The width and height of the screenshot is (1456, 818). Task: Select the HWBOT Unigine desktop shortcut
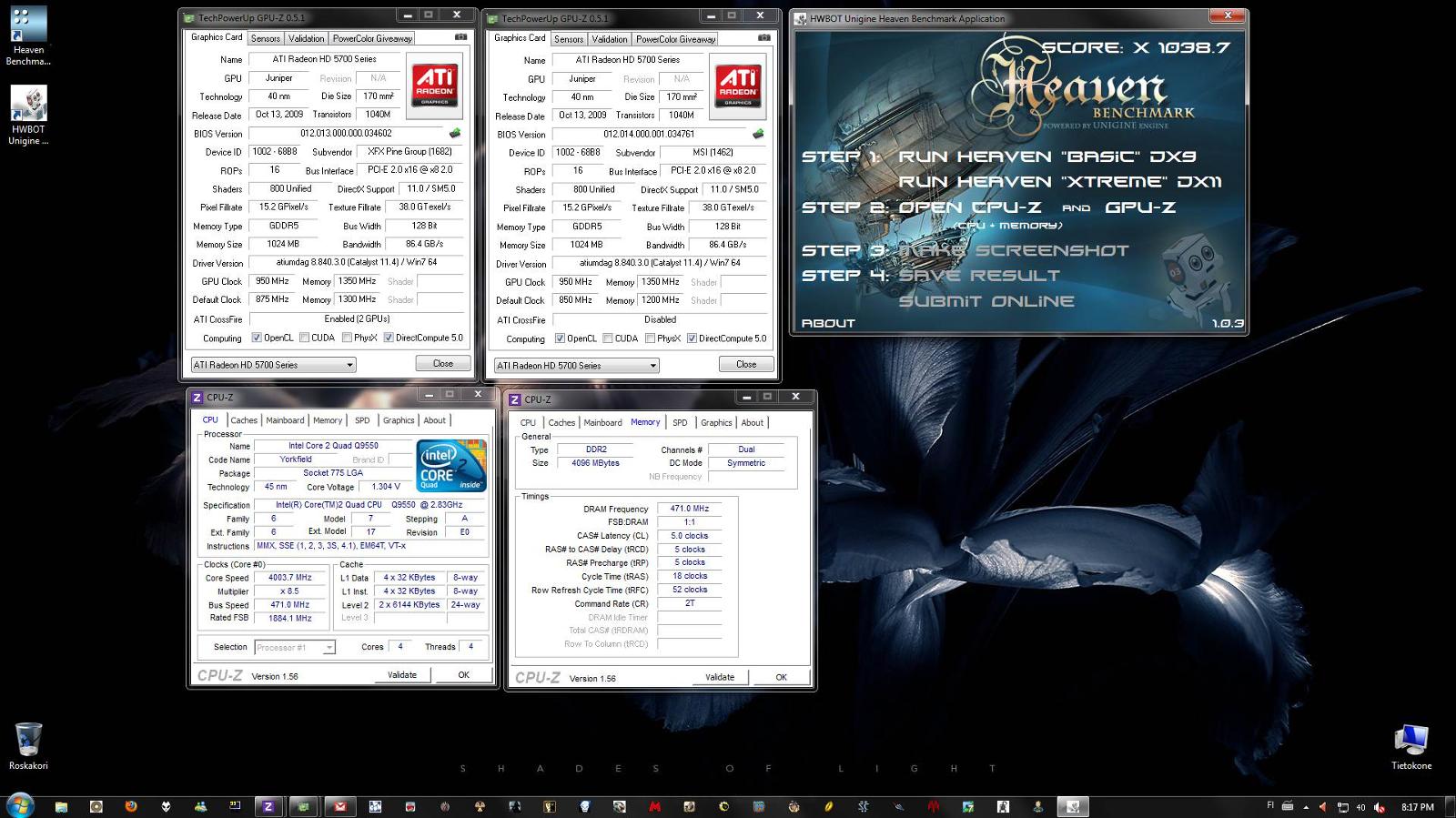coord(28,116)
